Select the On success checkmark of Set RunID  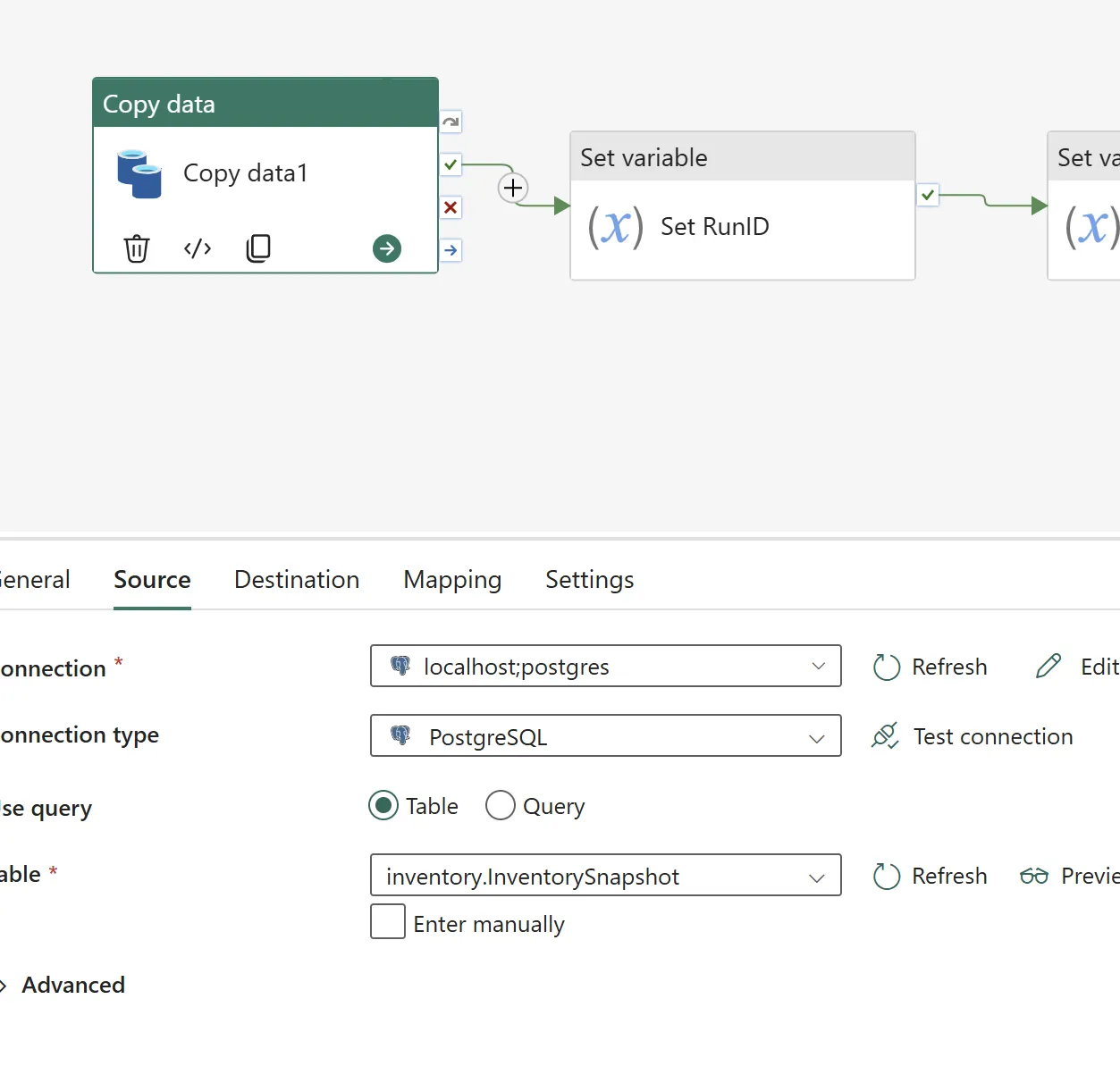coord(928,194)
